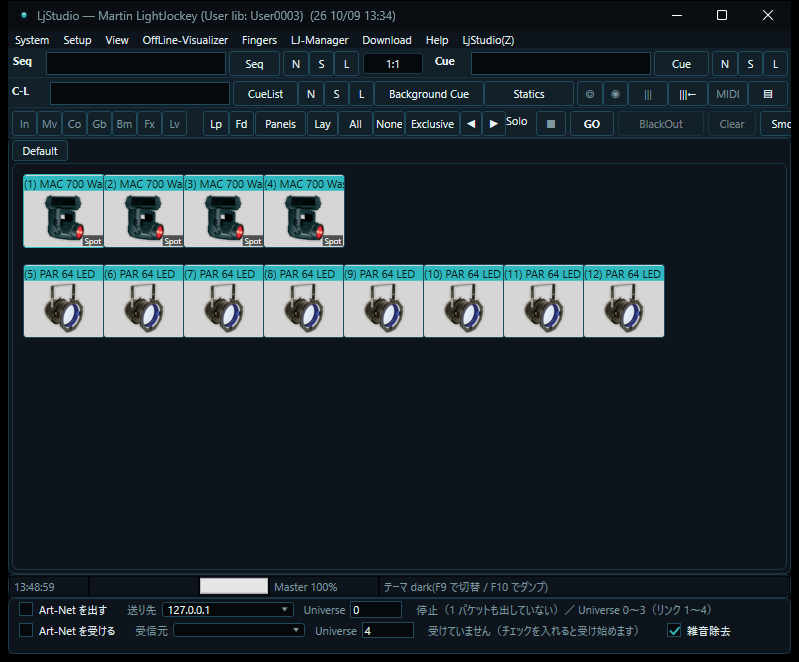The width and height of the screenshot is (799, 662).
Task: Select fixture (1) MAC 700 Wash
Action: click(x=64, y=211)
